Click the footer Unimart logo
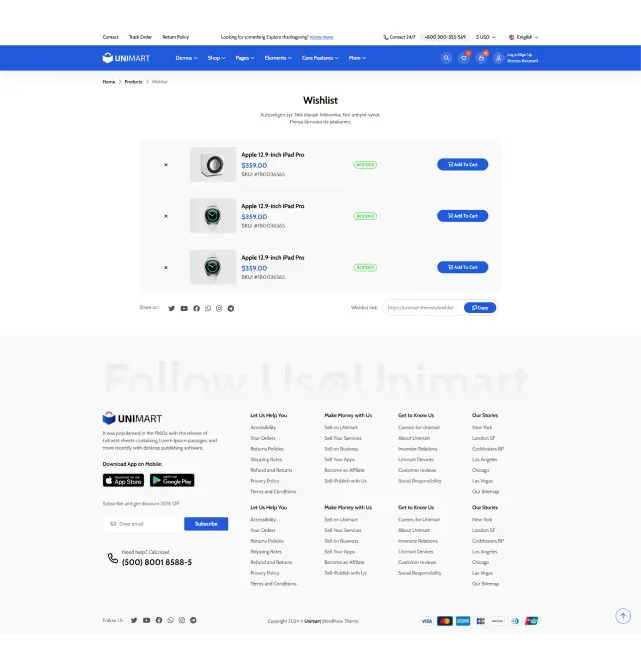Viewport: 641px width, 663px height. coord(132,418)
